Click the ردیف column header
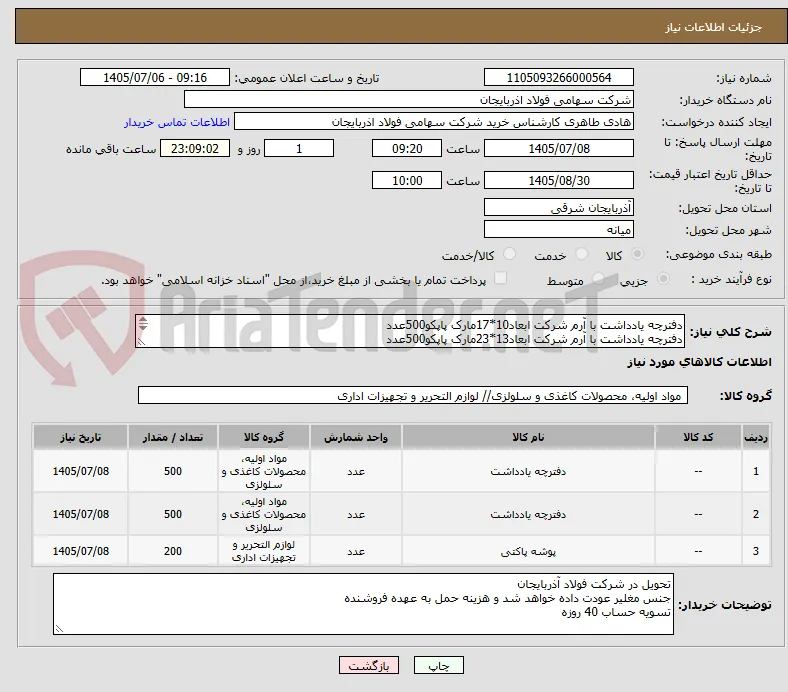This screenshot has width=788, height=692. click(x=755, y=437)
